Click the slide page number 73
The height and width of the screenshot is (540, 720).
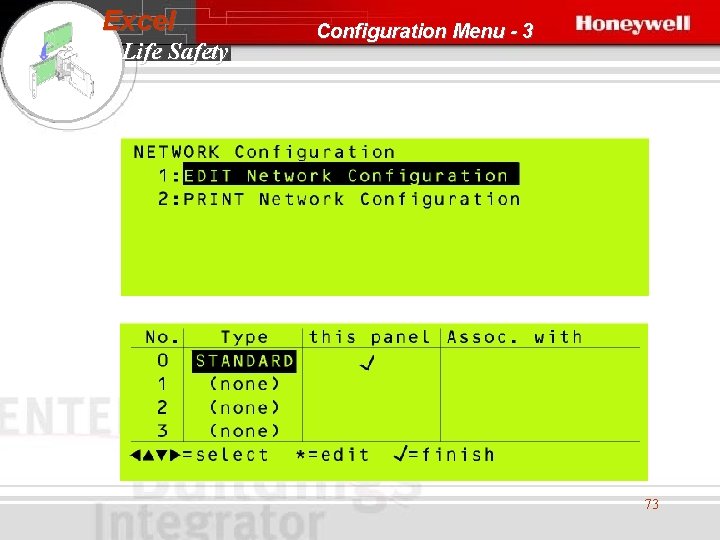click(x=652, y=504)
